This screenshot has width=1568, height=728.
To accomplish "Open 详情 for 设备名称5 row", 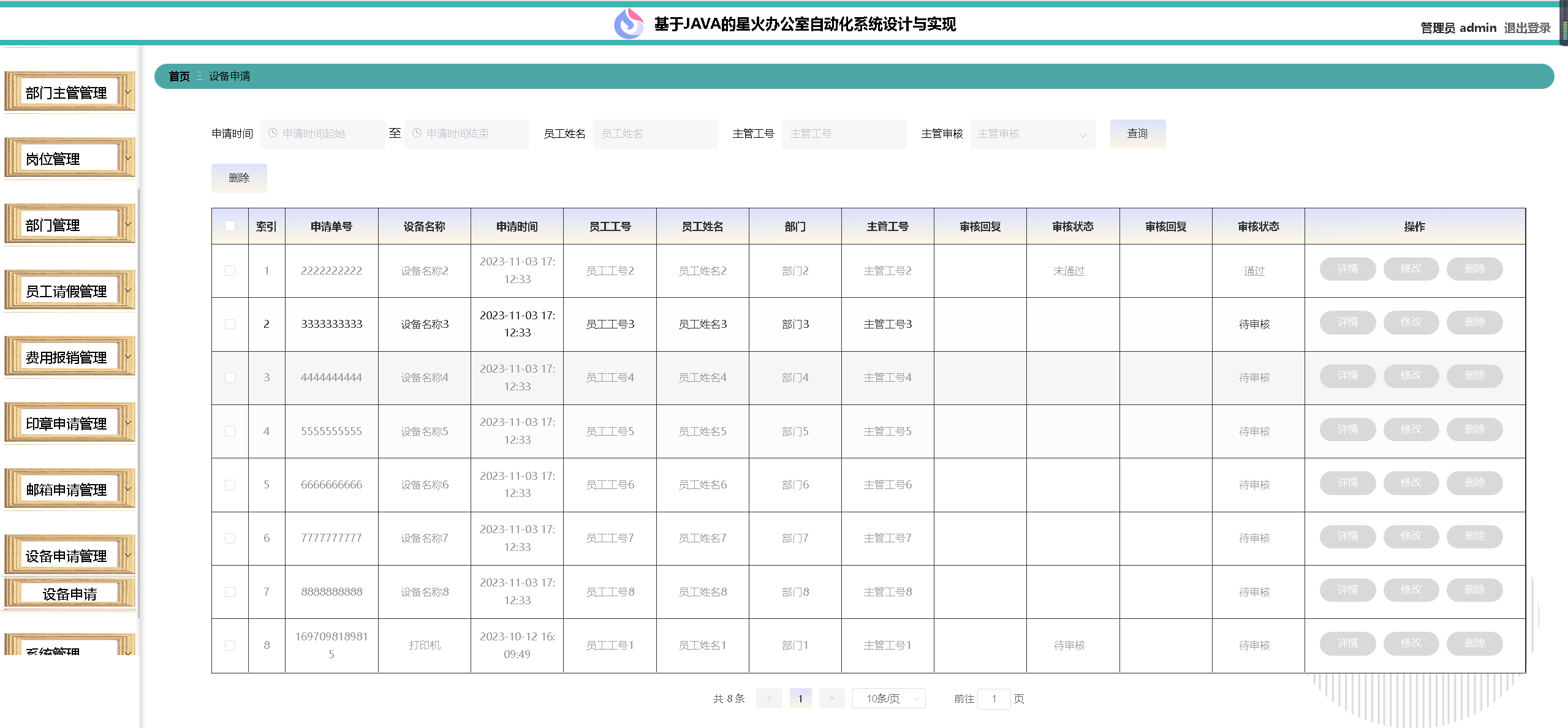I will click(x=1347, y=430).
